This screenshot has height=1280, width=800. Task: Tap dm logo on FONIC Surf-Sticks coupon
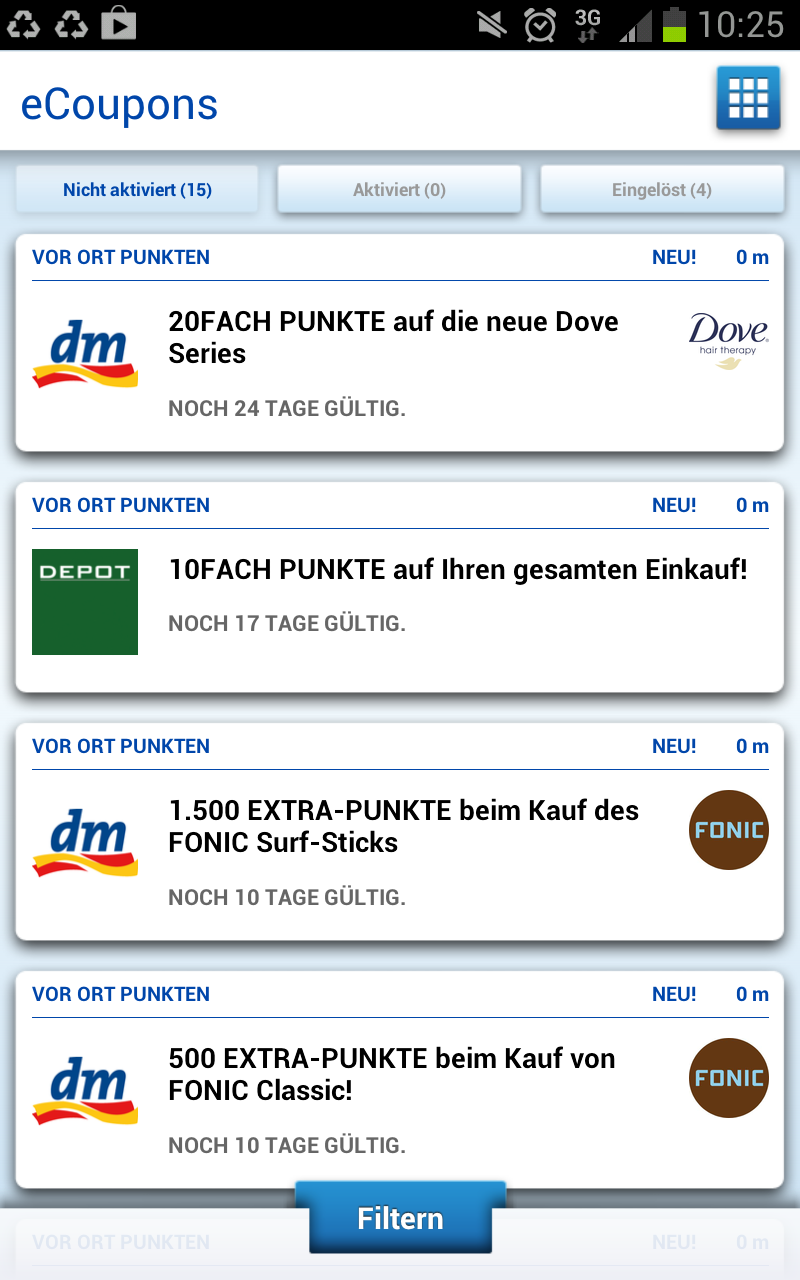click(85, 842)
